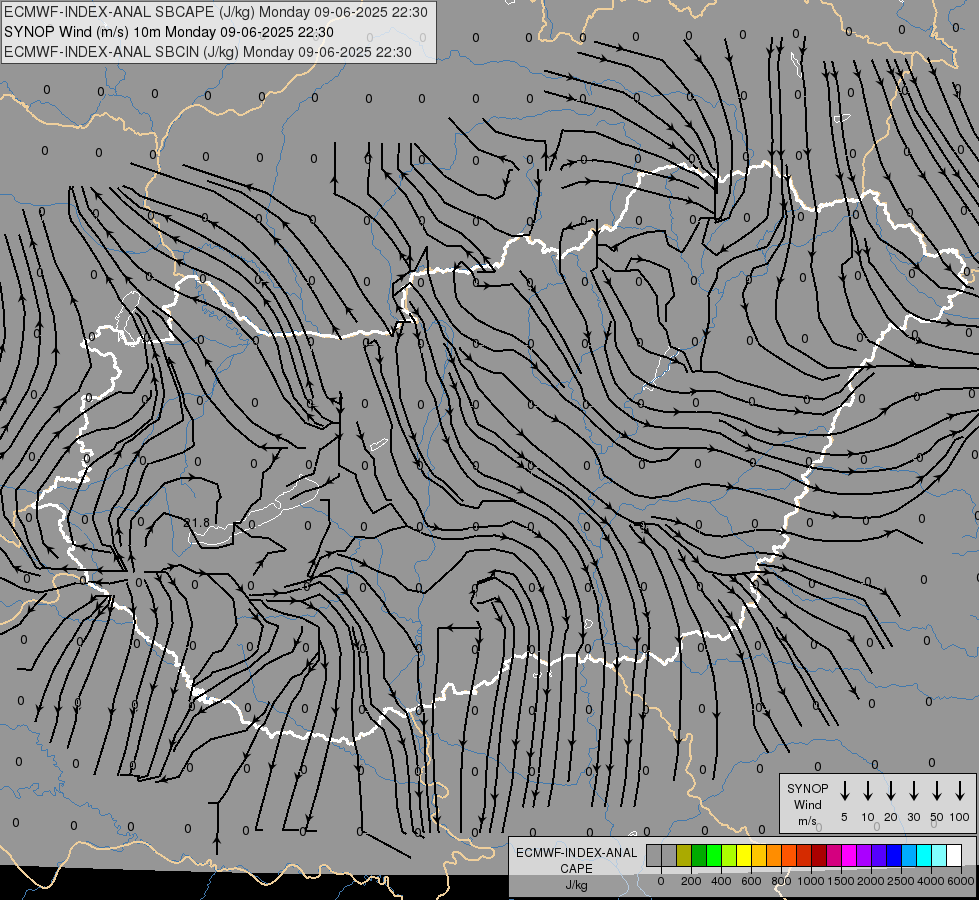Select the red-orange swatch after 800
This screenshot has width=979, height=900.
pos(789,855)
